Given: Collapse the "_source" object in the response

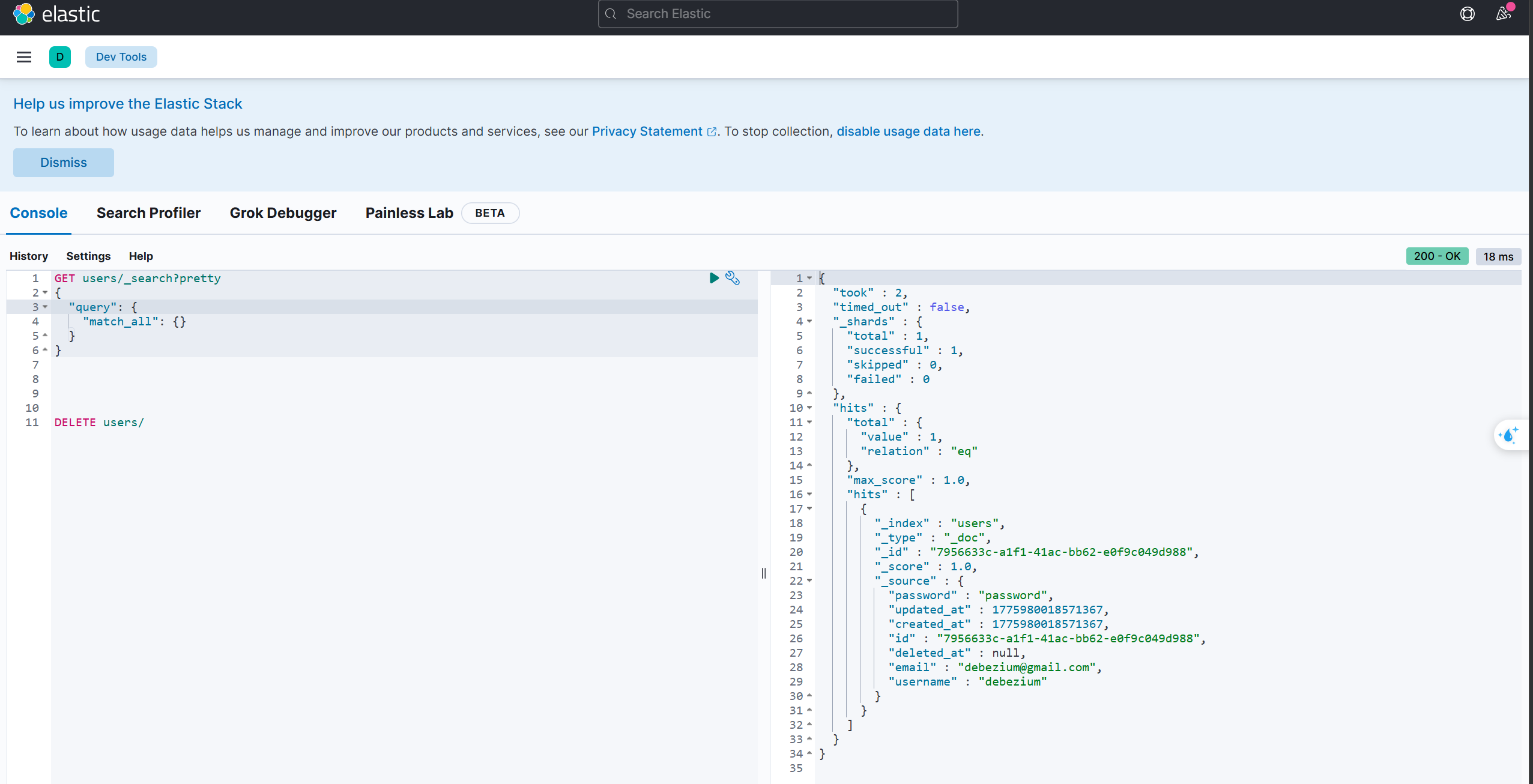Looking at the screenshot, I should [809, 580].
